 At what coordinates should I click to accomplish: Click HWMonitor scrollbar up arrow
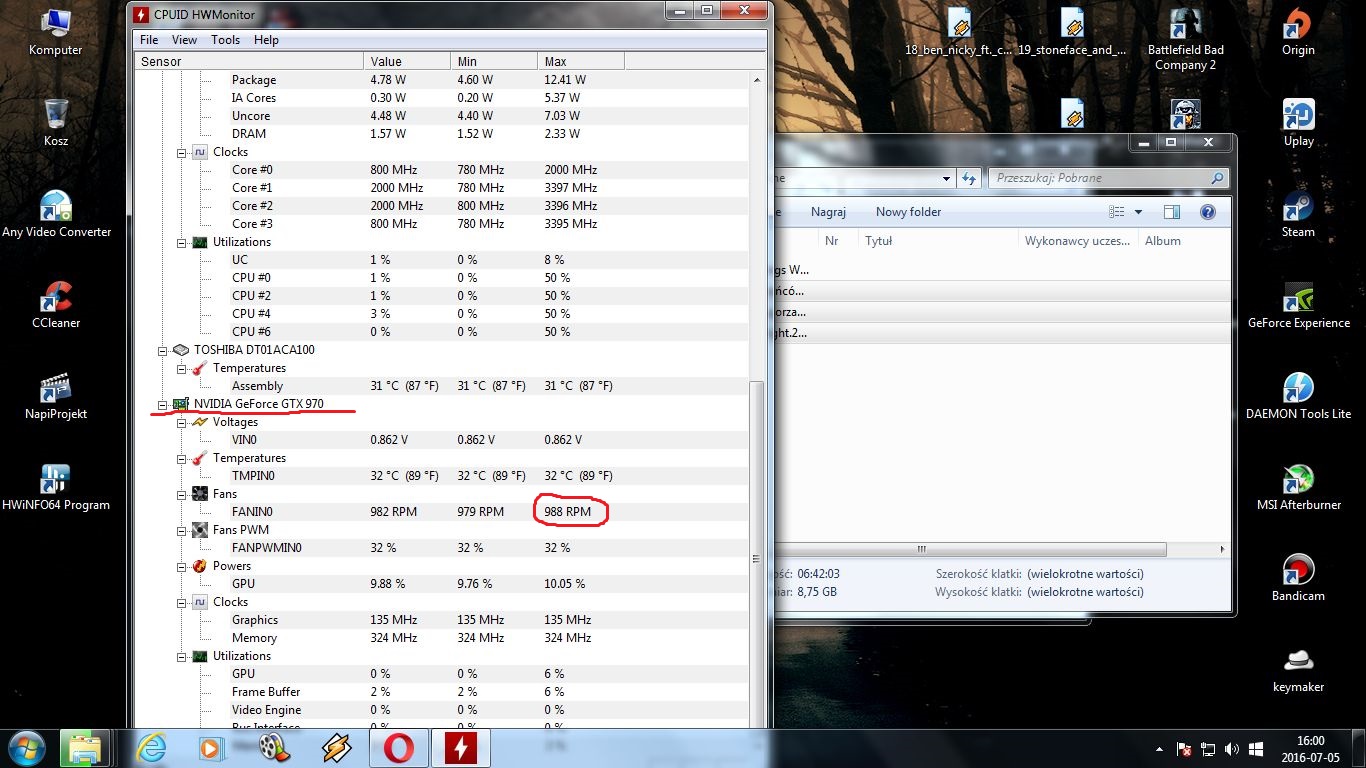point(756,79)
